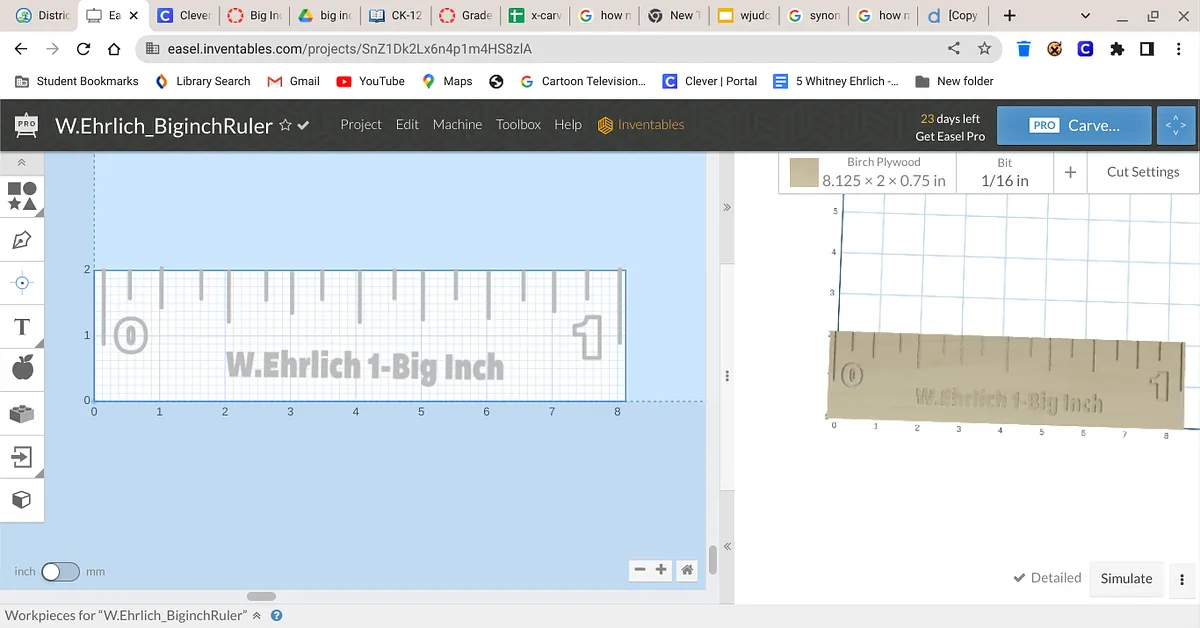
Task: Click the Birch Plywood material swatch
Action: [803, 173]
